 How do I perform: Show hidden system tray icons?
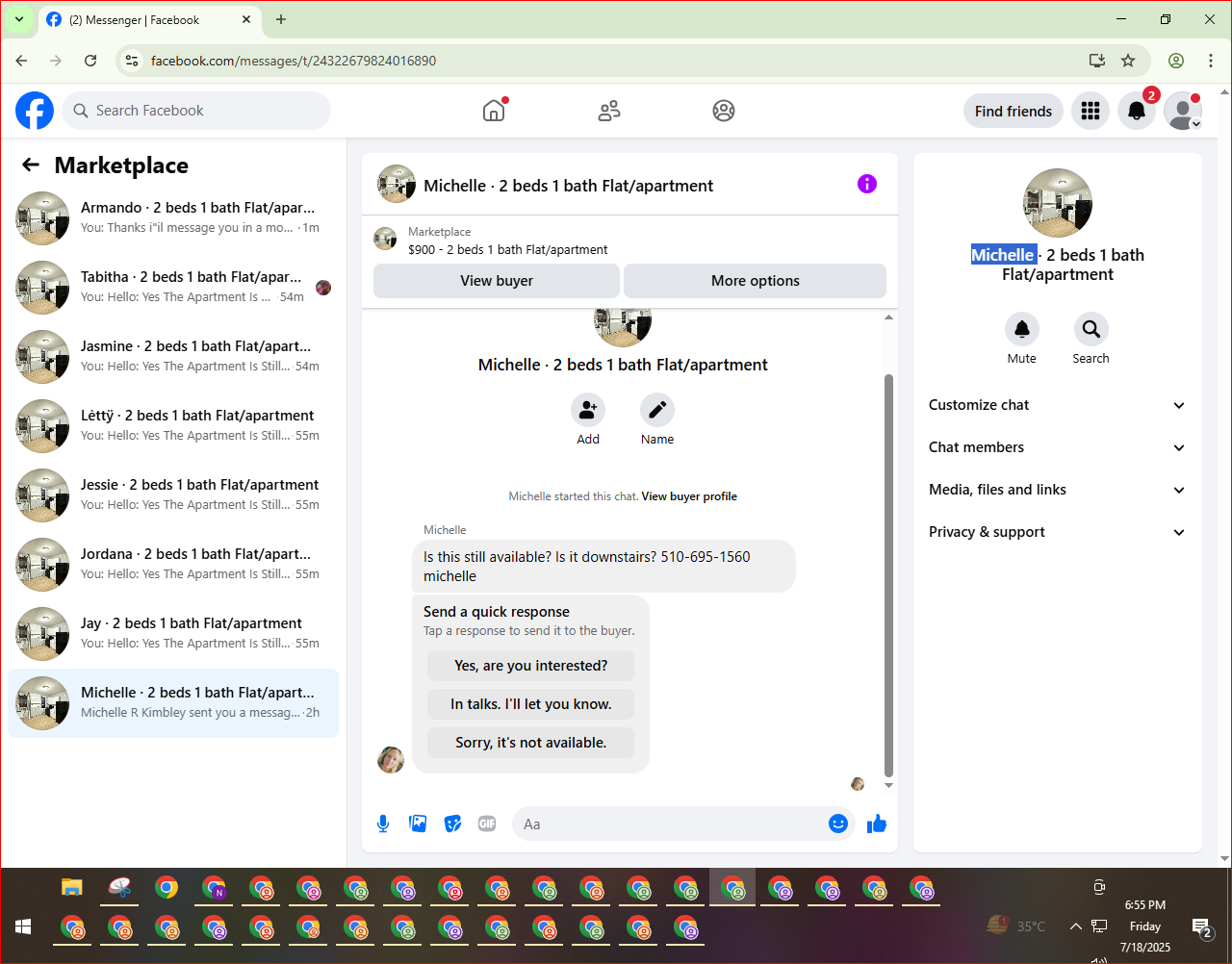[x=1075, y=926]
